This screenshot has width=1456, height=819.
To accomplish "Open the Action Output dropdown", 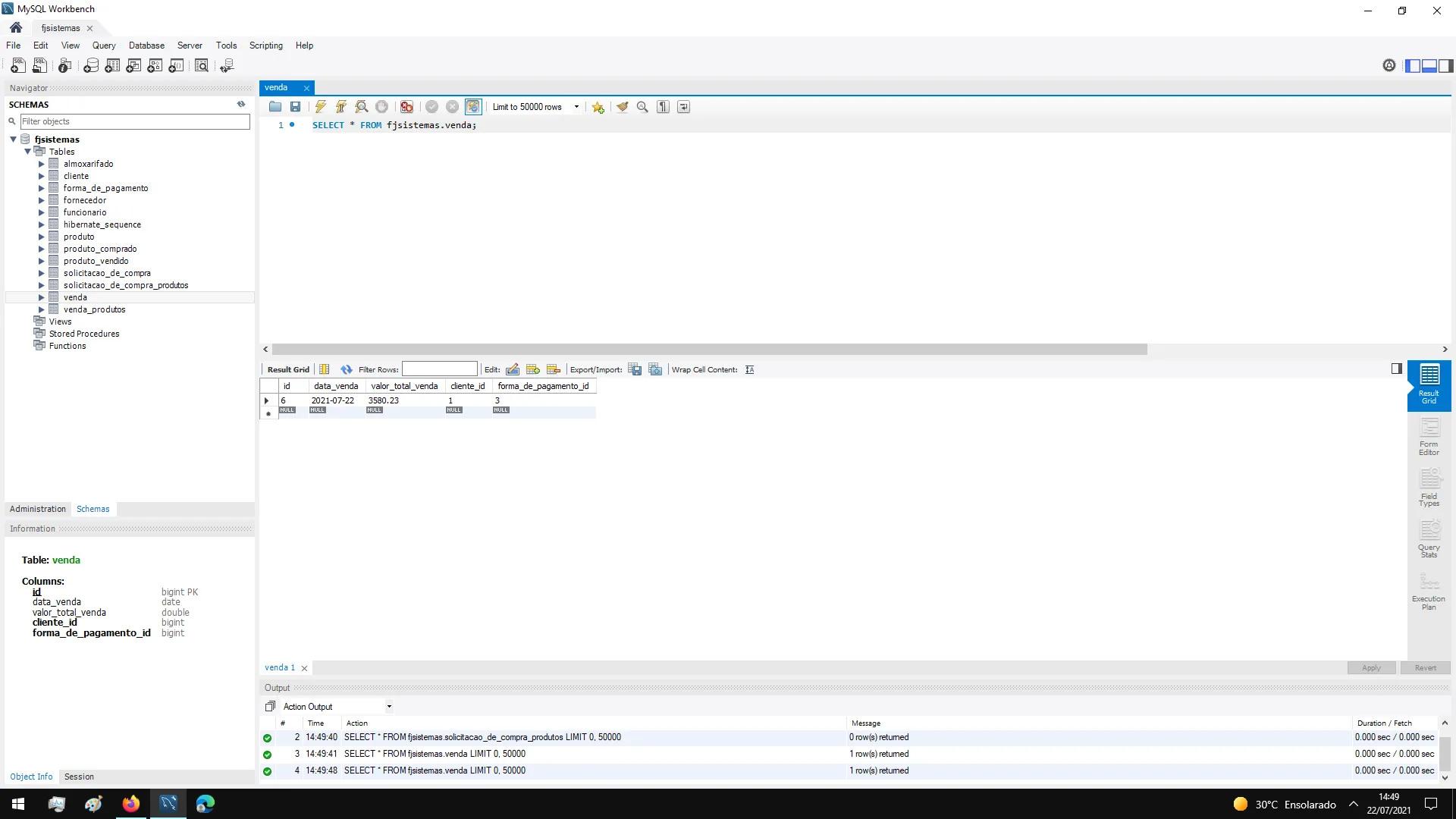I will [x=389, y=707].
